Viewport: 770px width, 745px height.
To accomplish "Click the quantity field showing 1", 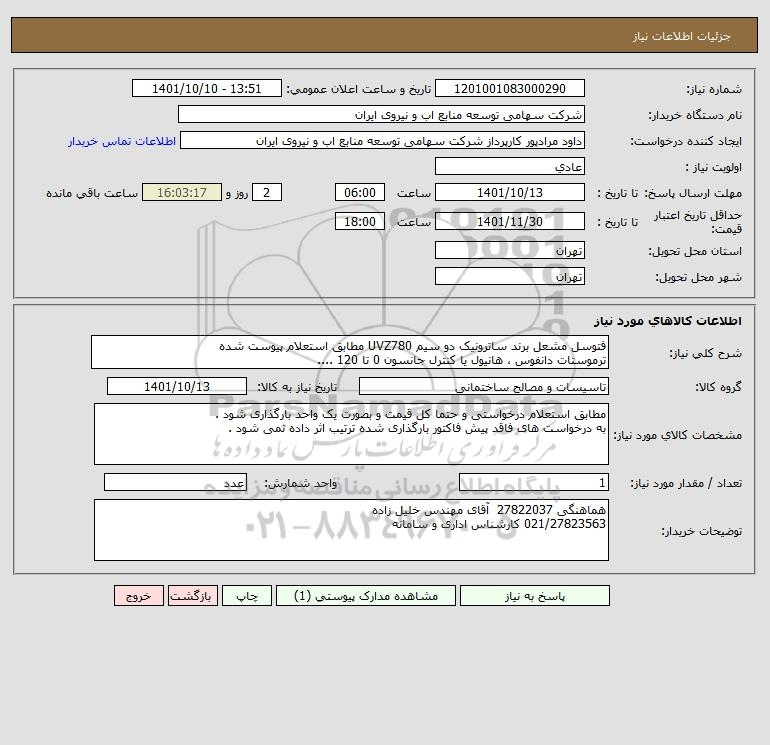I will click(x=534, y=482).
